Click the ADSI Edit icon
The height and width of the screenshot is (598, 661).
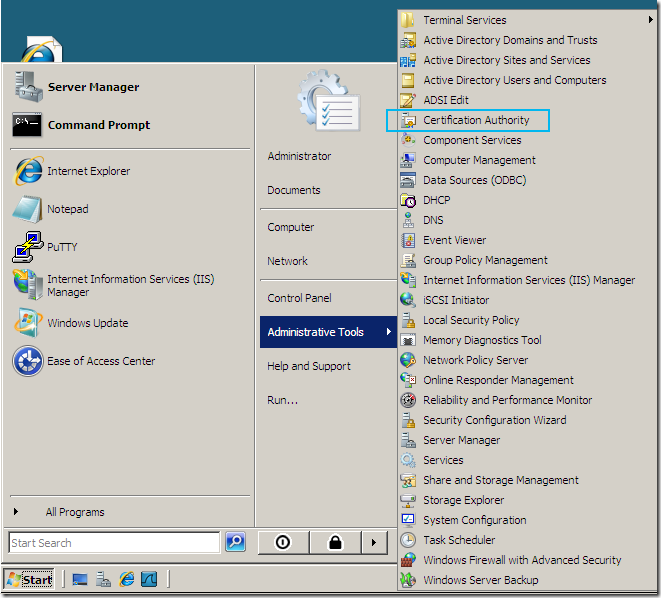tap(408, 100)
